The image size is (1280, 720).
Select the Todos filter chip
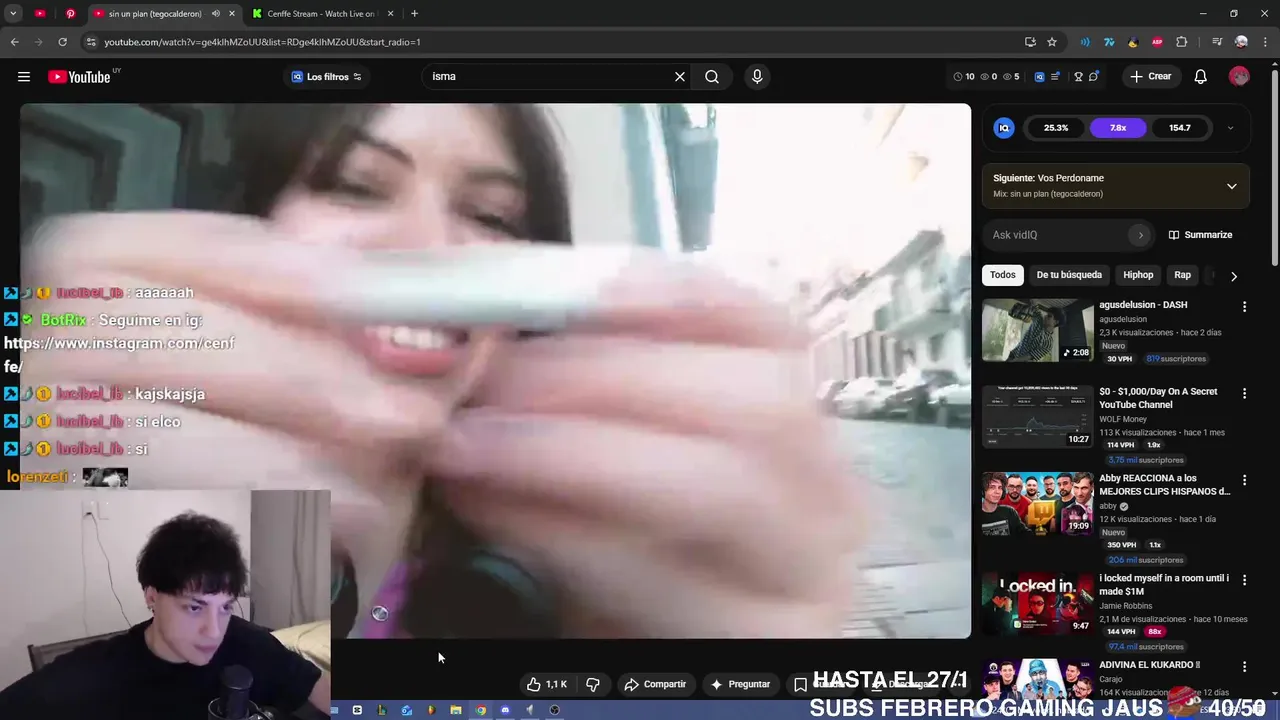[1003, 275]
